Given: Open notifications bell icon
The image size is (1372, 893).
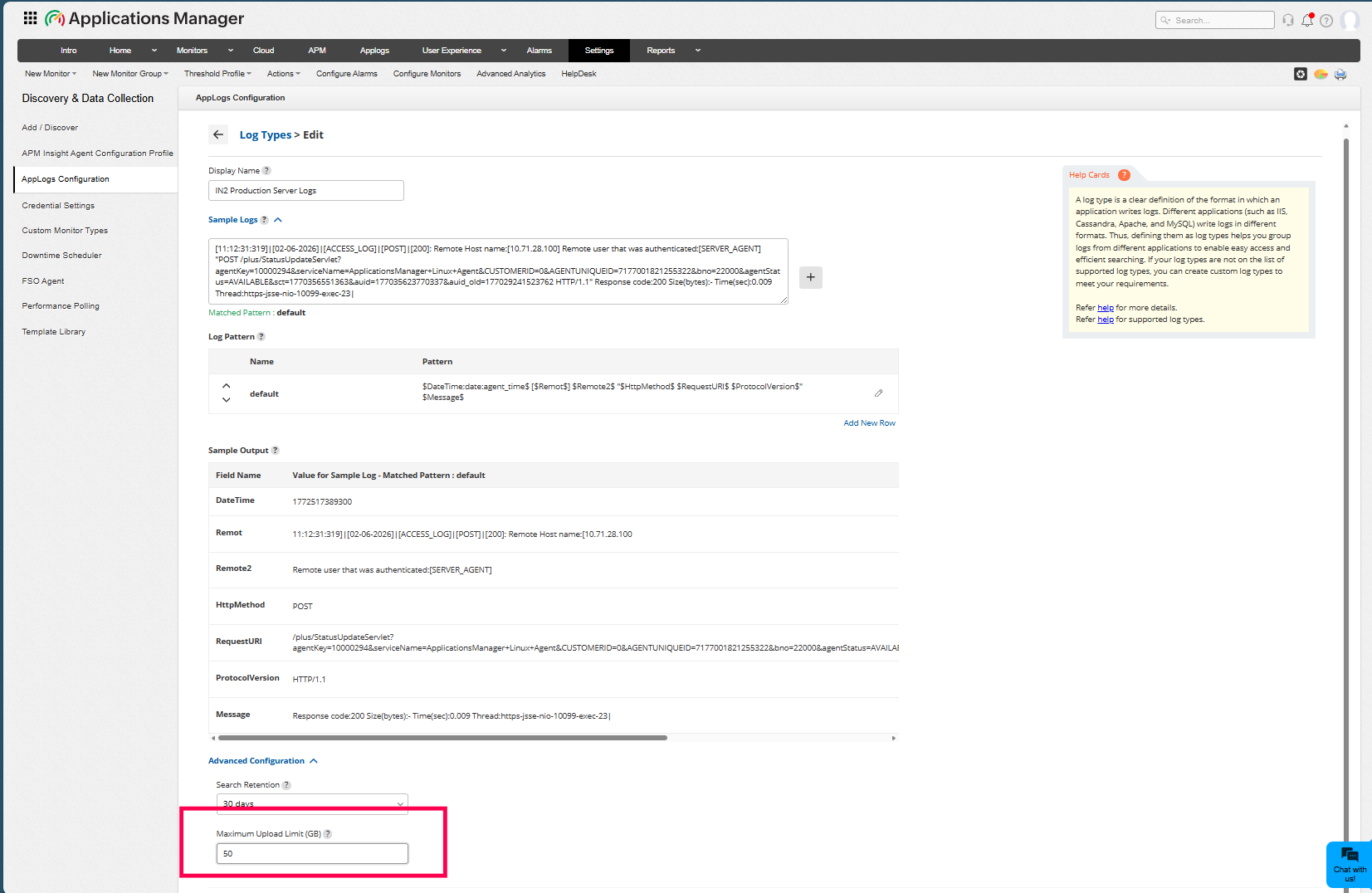Looking at the screenshot, I should click(x=1307, y=20).
